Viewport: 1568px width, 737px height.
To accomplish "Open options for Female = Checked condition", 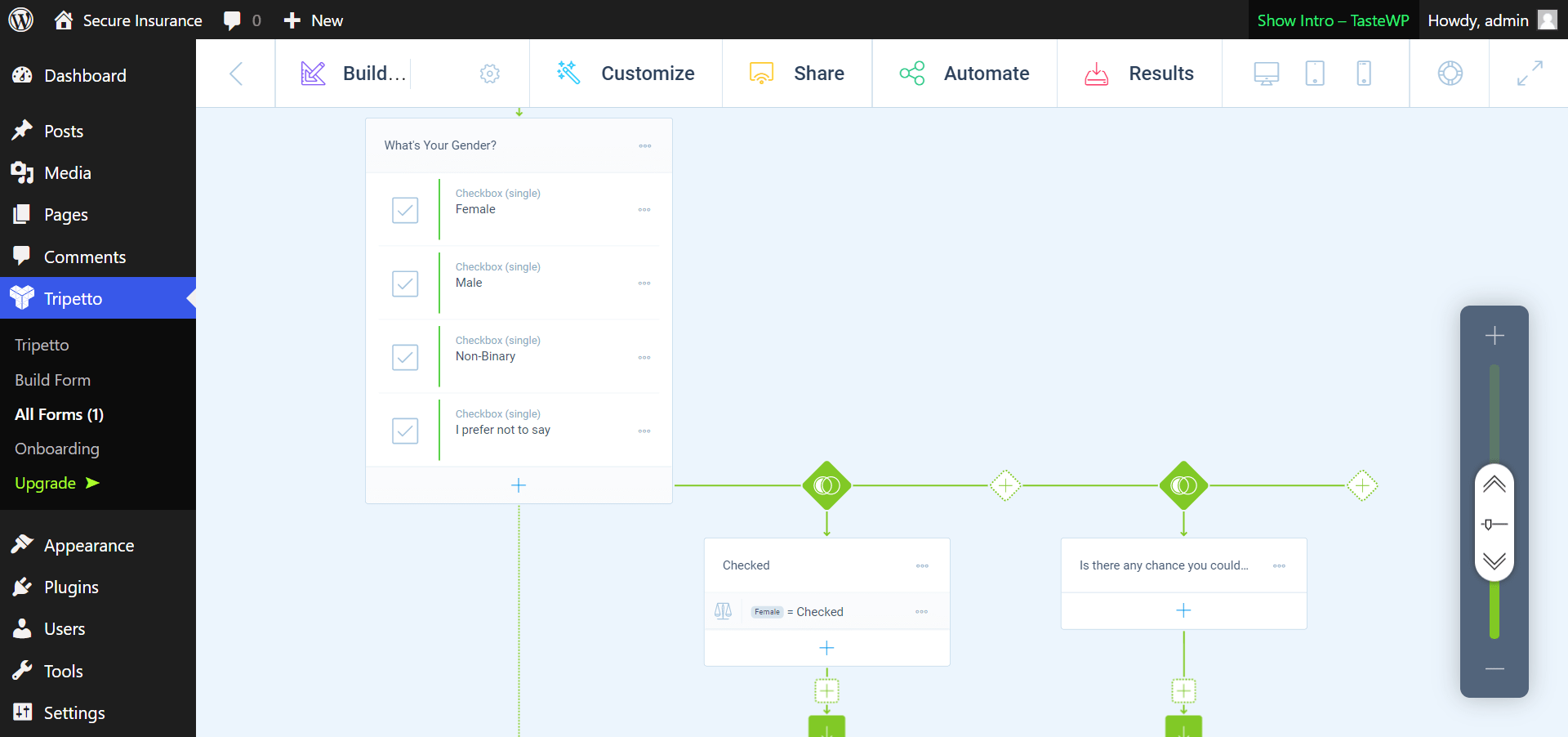I will pyautogui.click(x=921, y=611).
